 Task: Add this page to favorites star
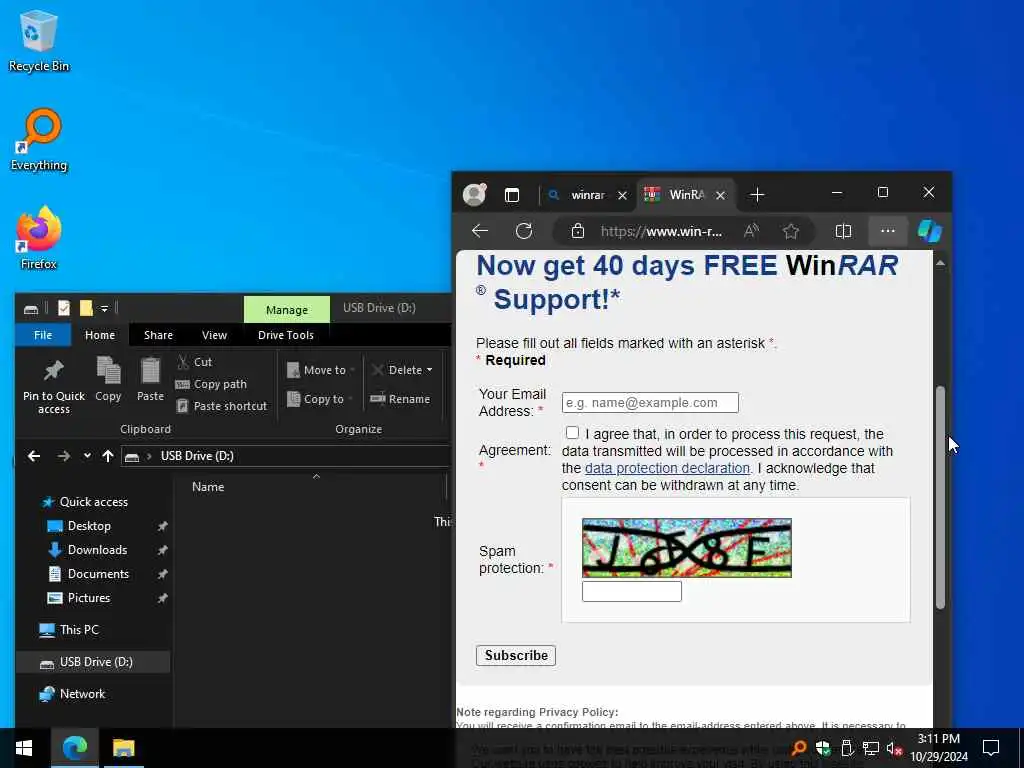pos(791,231)
